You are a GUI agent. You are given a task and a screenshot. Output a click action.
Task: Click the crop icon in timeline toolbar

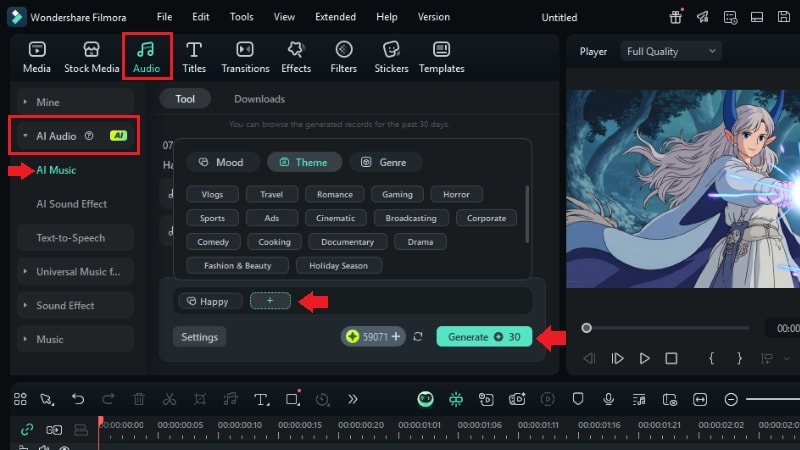(x=200, y=399)
